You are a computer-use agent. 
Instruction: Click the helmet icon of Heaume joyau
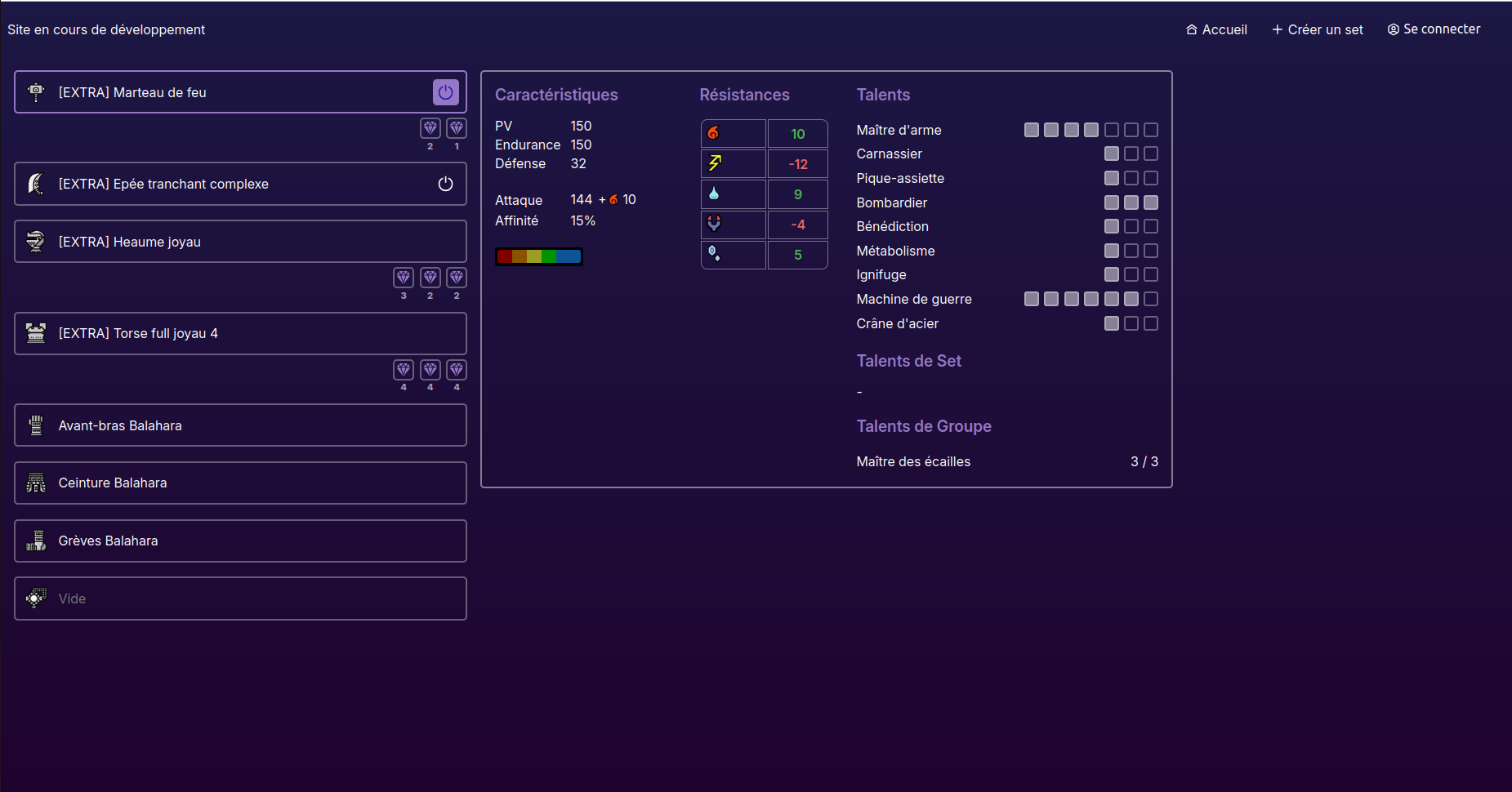point(36,241)
